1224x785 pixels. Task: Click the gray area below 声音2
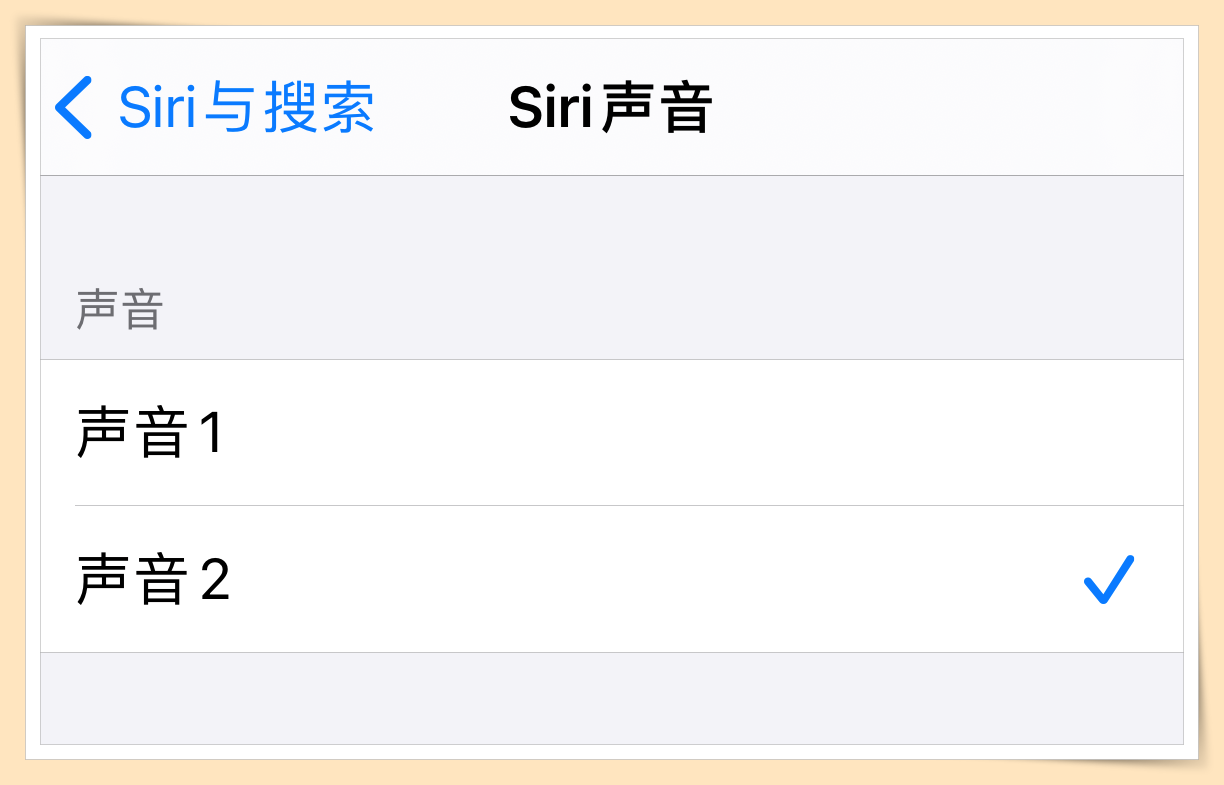[x=612, y=698]
